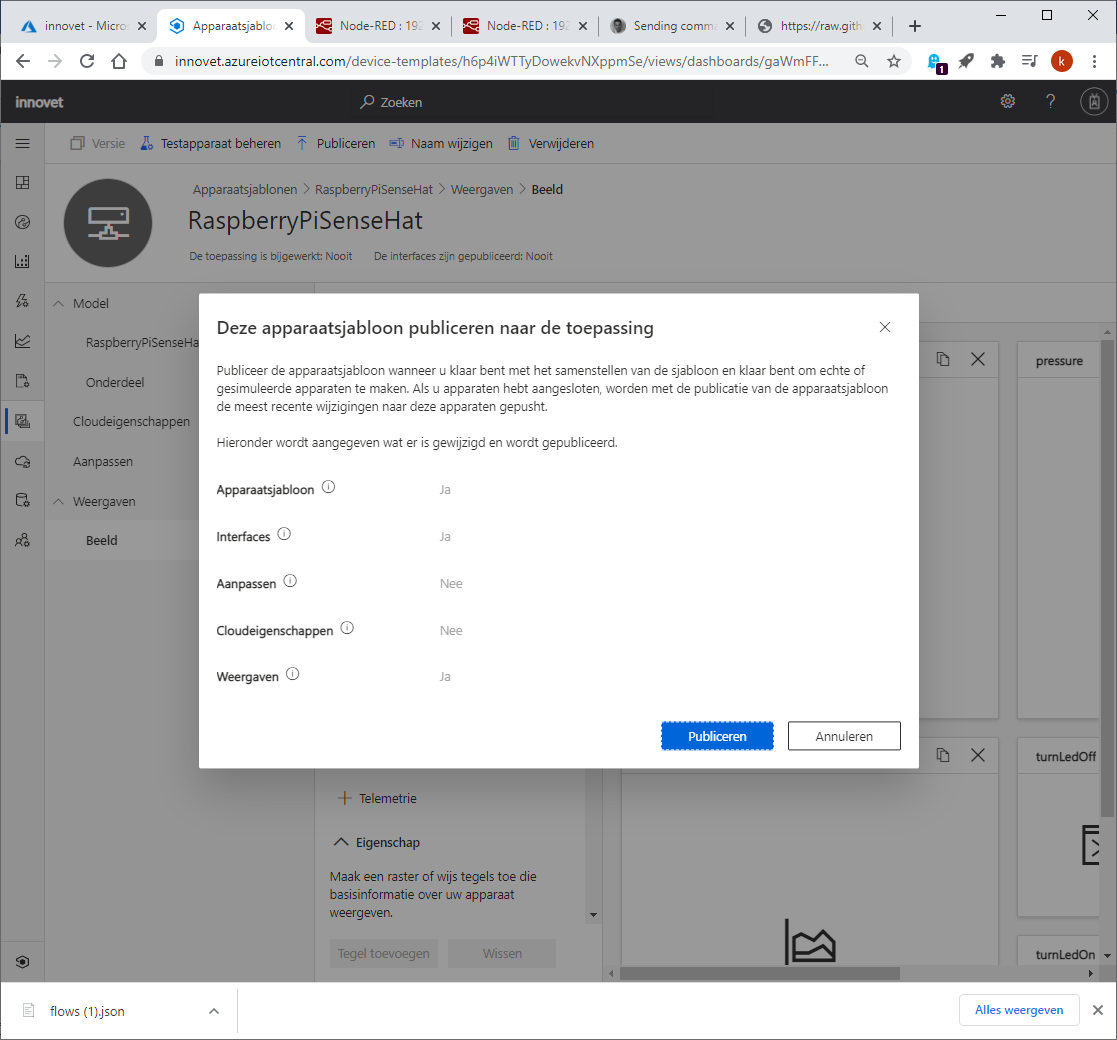Click the Wissen button
Image resolution: width=1117 pixels, height=1040 pixels.
pyautogui.click(x=502, y=954)
